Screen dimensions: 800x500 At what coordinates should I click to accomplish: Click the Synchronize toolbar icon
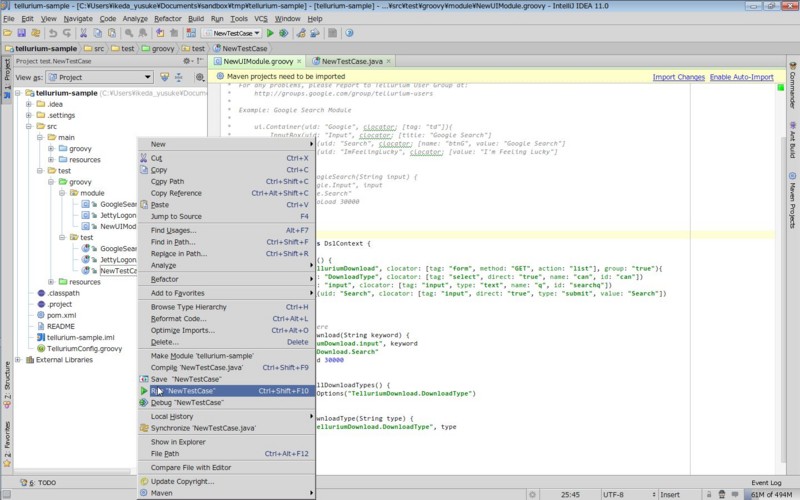pos(36,33)
